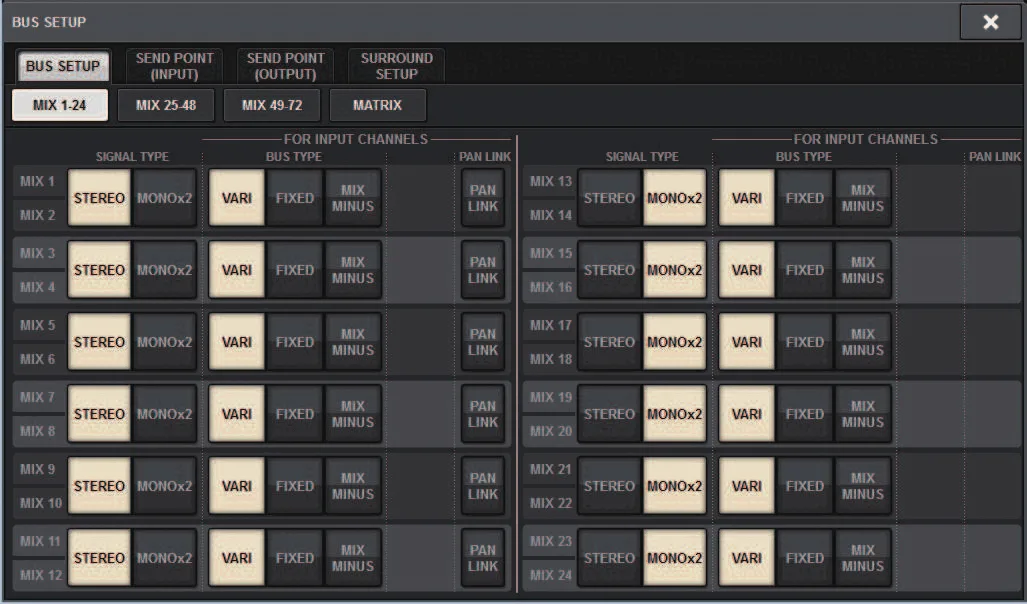Select MONOx2 for MIX 21/22

(675, 486)
